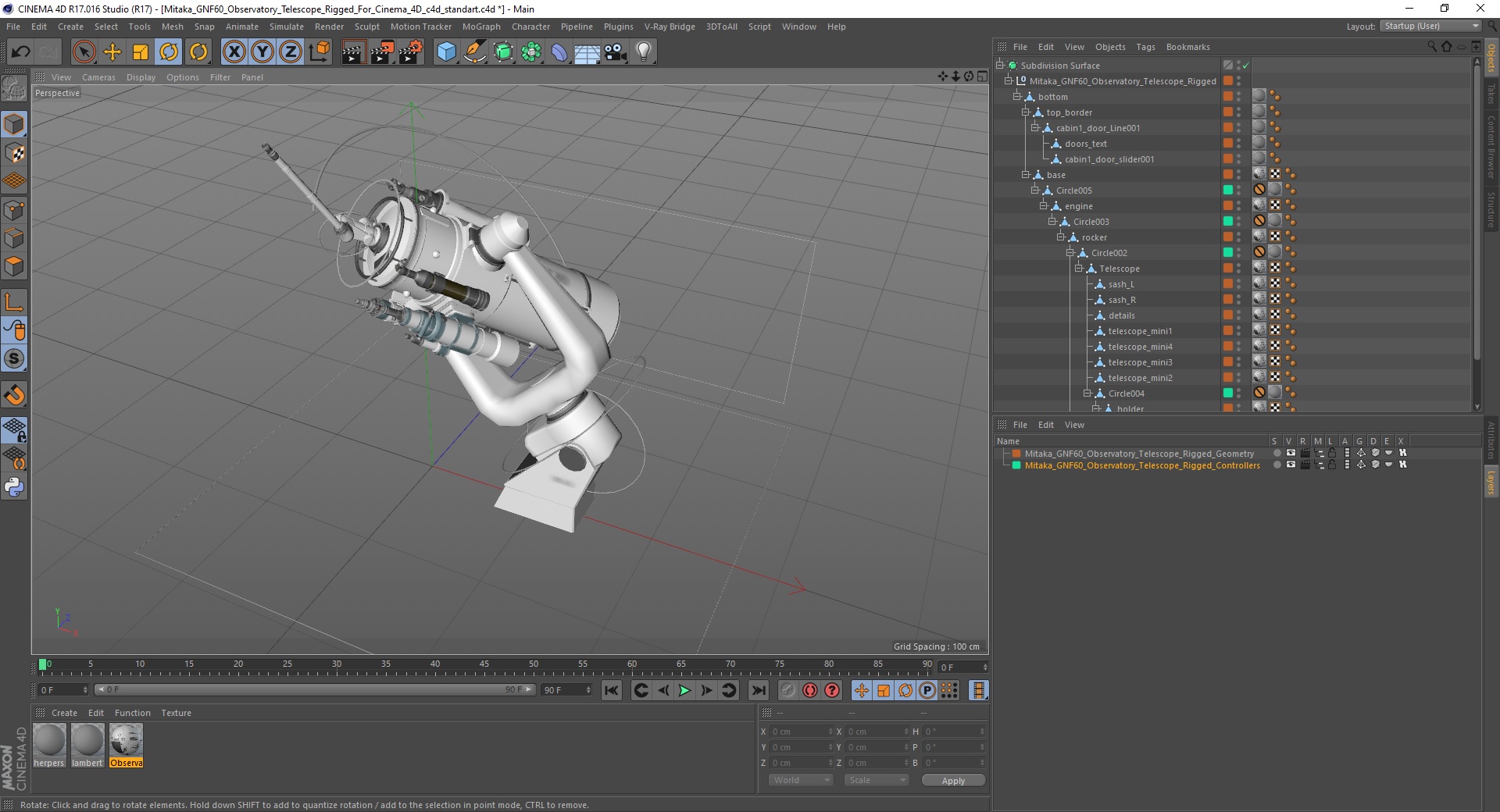The width and height of the screenshot is (1500, 812).
Task: Add a floor environment object
Action: pyautogui.click(x=587, y=52)
